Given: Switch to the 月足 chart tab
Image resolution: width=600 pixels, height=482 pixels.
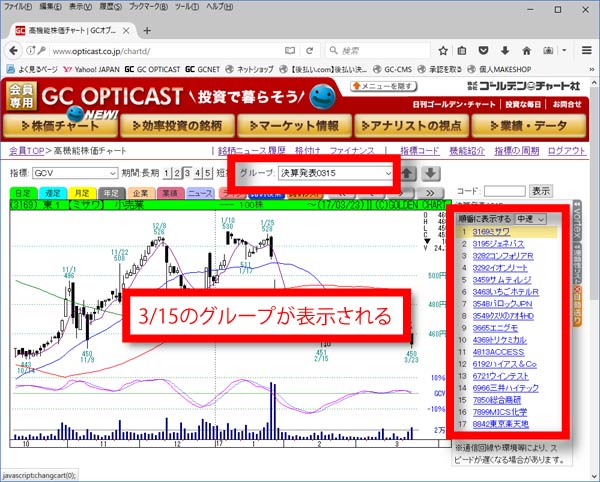Looking at the screenshot, I should pos(82,193).
